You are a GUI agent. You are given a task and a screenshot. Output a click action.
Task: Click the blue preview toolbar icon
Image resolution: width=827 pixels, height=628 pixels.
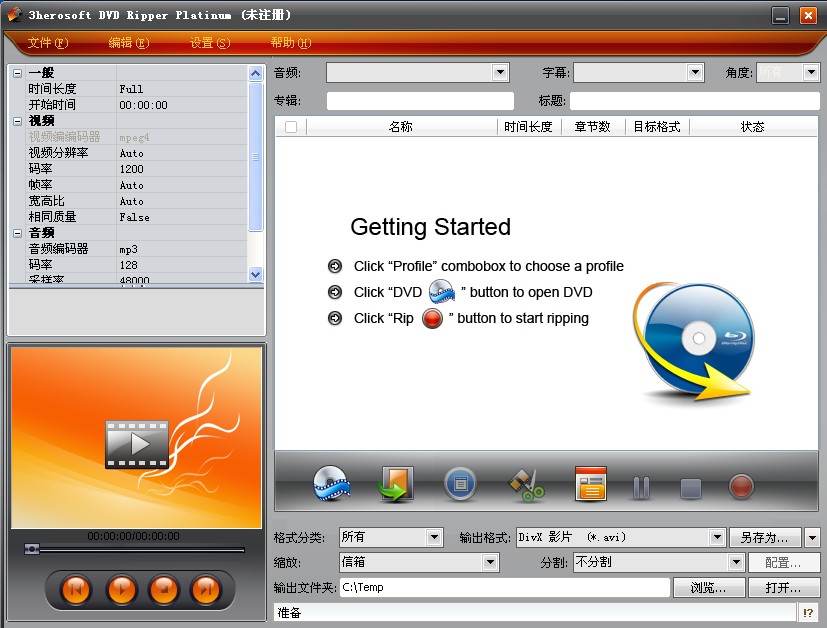459,486
